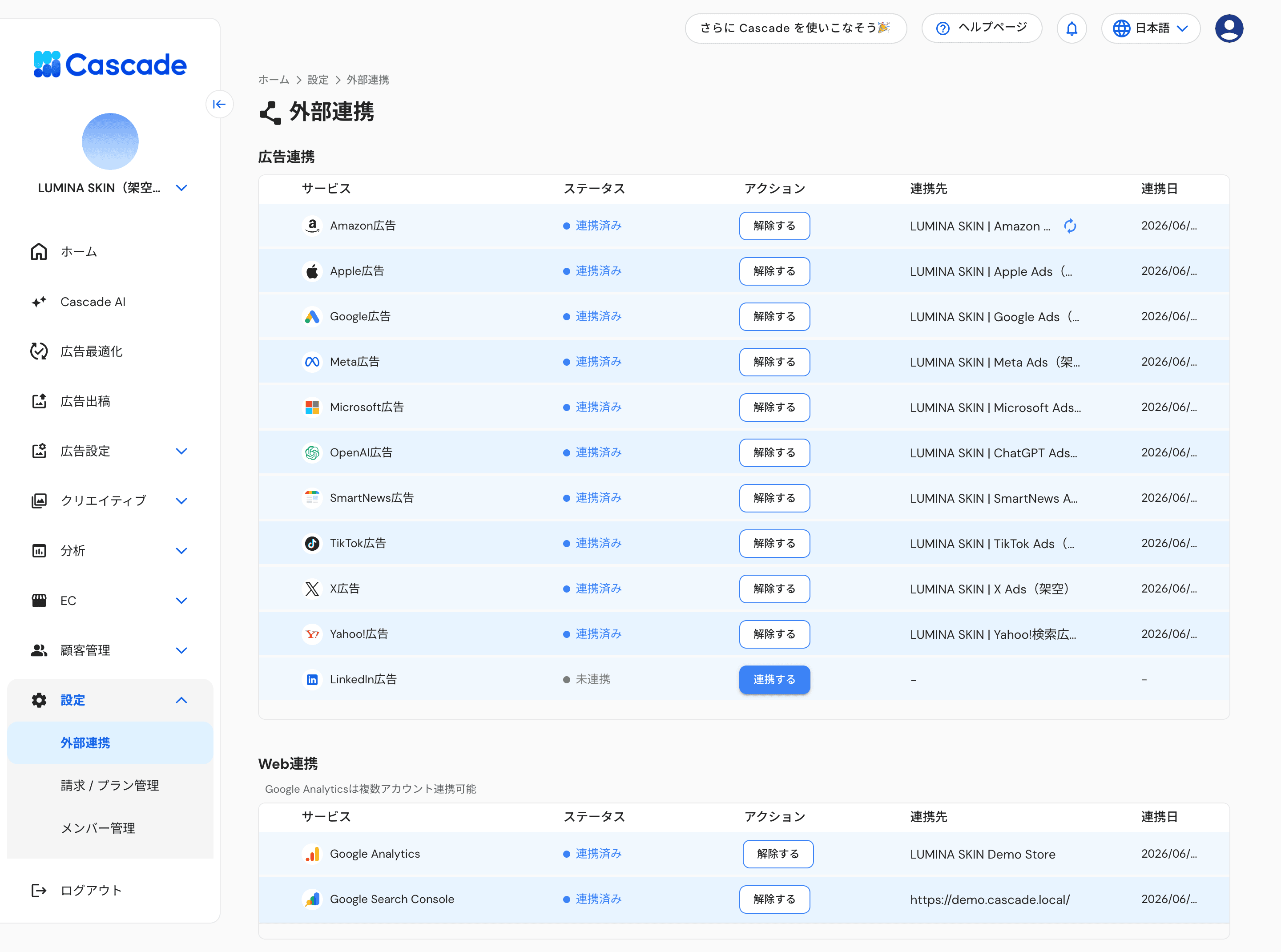Image resolution: width=1281 pixels, height=952 pixels.
Task: Open the user profile avatar menu
Action: [1229, 28]
